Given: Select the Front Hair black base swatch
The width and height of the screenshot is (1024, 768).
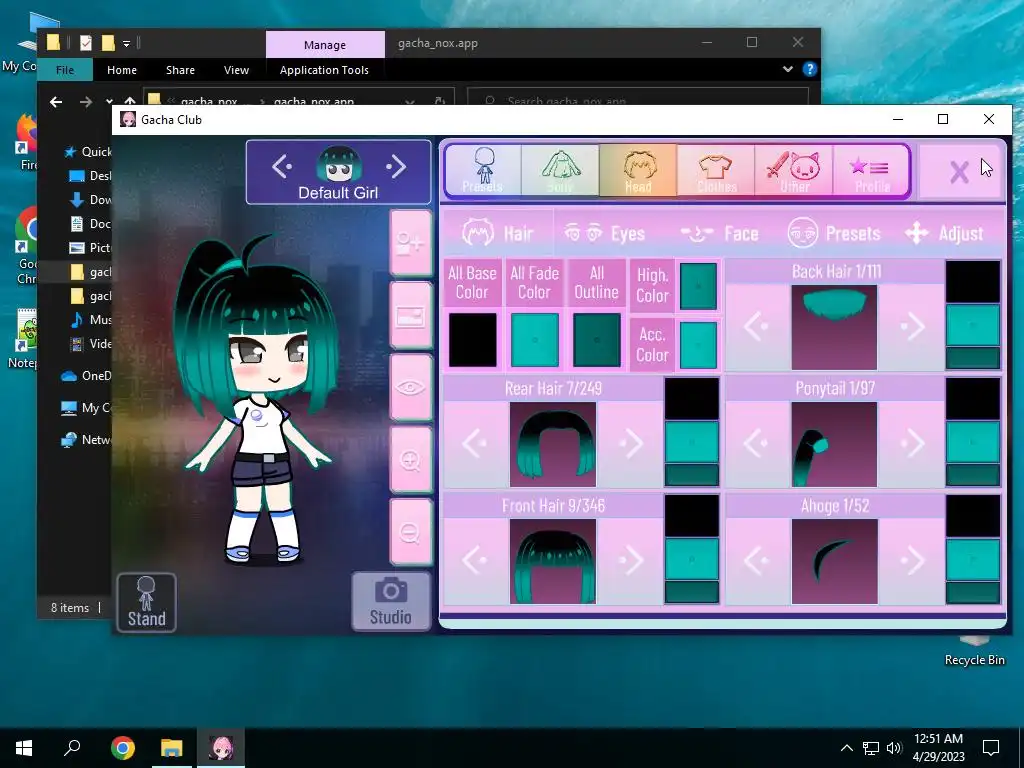Looking at the screenshot, I should (692, 516).
